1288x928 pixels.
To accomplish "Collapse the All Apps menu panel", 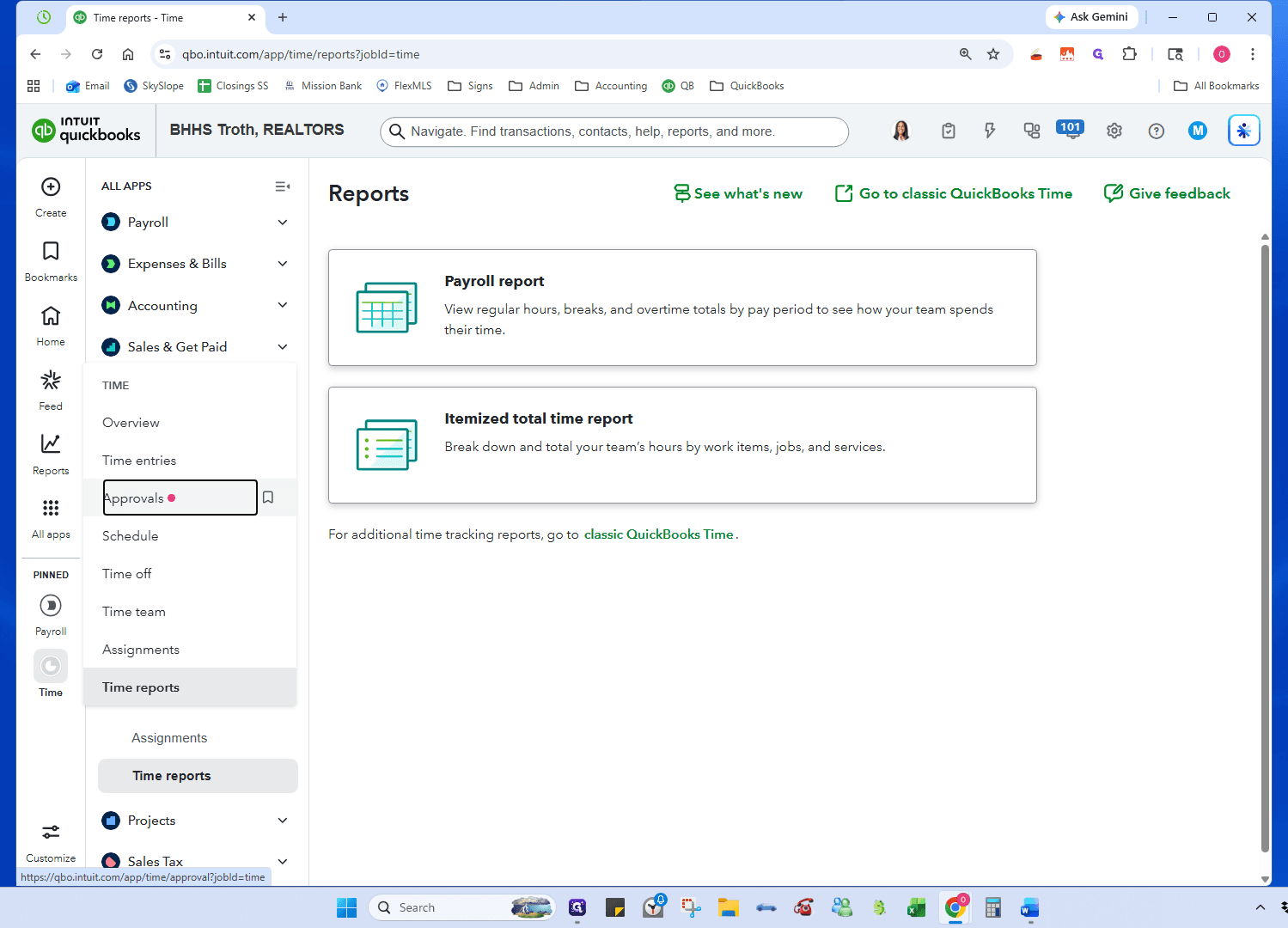I will (x=282, y=186).
